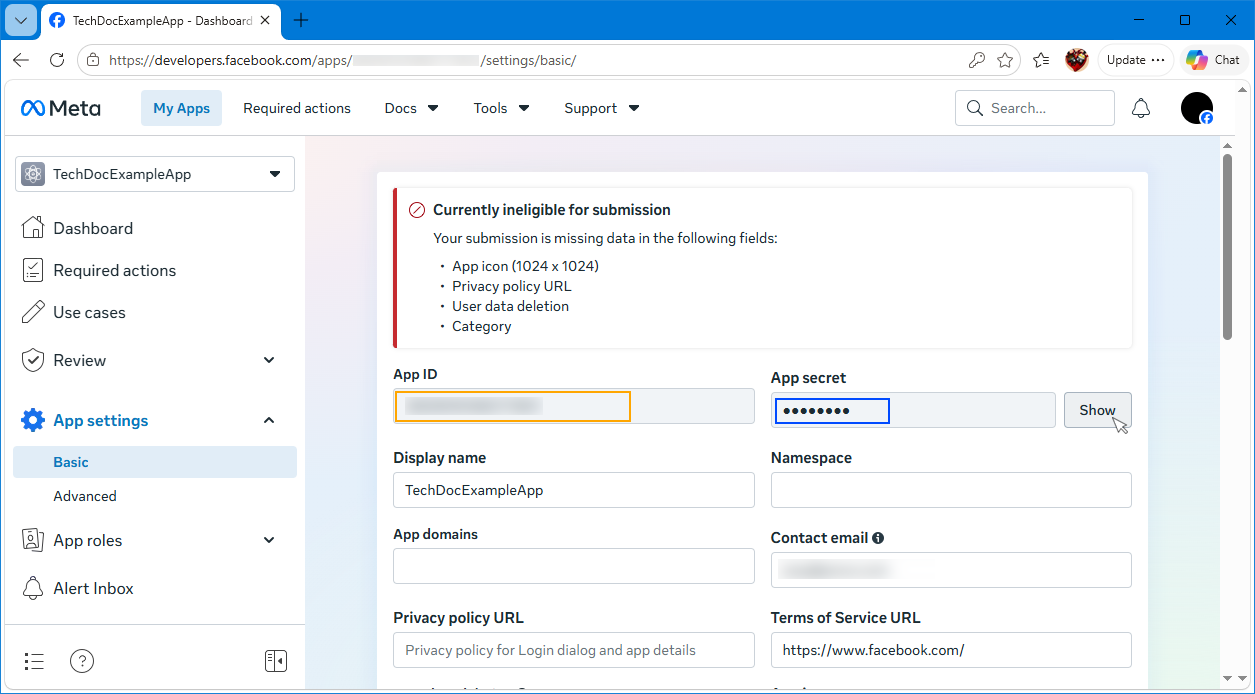This screenshot has height=694, width=1255.
Task: Click 'Currently ineligible for submission' heading
Action: tap(552, 210)
